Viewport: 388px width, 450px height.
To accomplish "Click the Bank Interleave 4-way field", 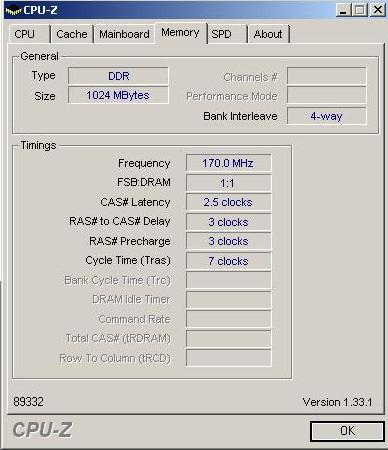I will click(x=327, y=116).
